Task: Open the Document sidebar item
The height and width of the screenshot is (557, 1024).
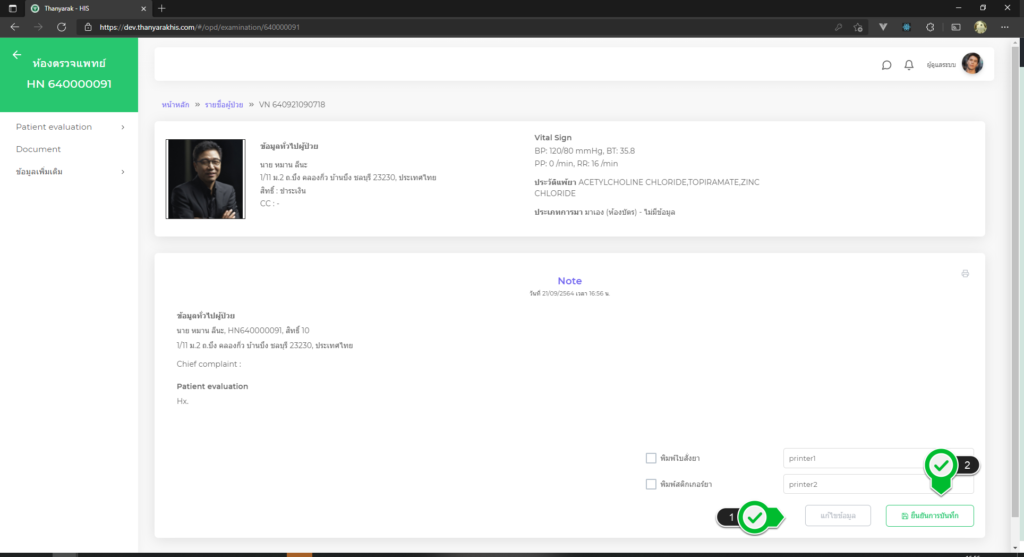Action: click(38, 149)
